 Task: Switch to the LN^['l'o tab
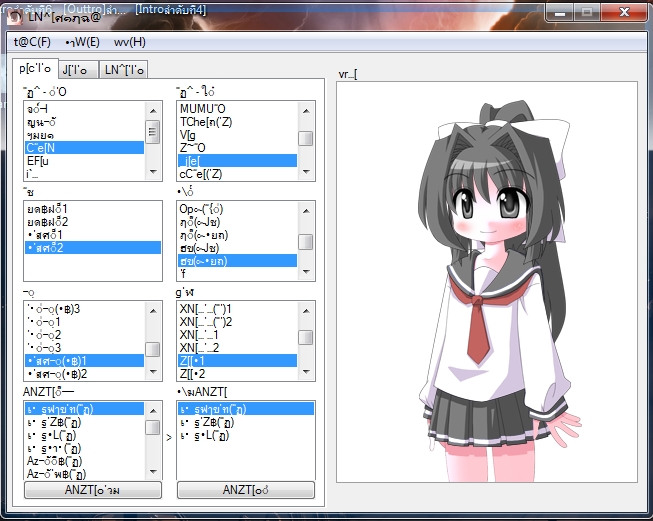(124, 70)
